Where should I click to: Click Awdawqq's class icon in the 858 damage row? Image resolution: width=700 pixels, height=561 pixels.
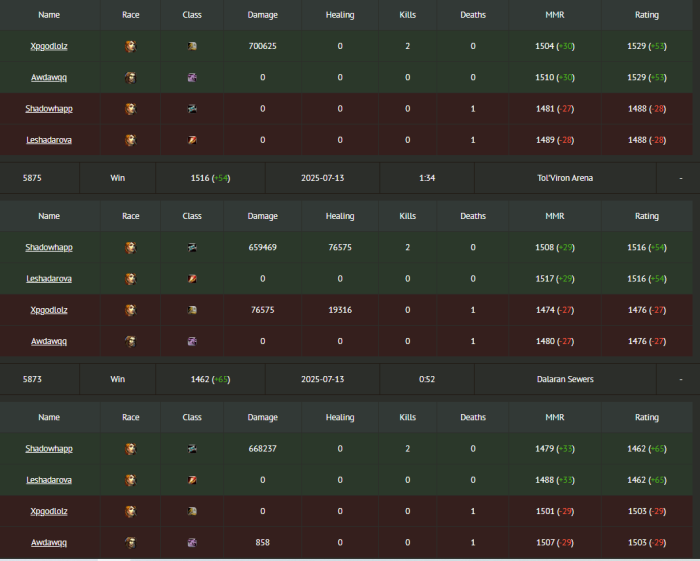(x=192, y=543)
